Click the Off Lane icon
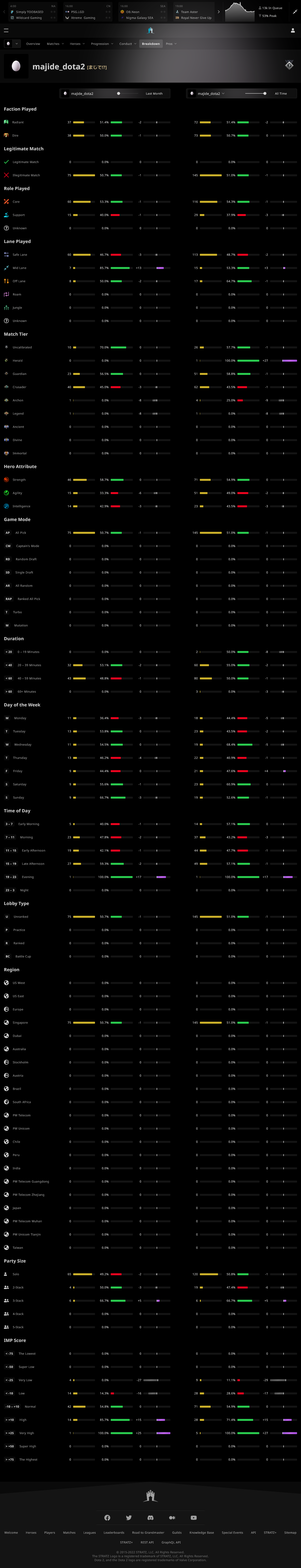The height and width of the screenshot is (1568, 301). coord(6,281)
